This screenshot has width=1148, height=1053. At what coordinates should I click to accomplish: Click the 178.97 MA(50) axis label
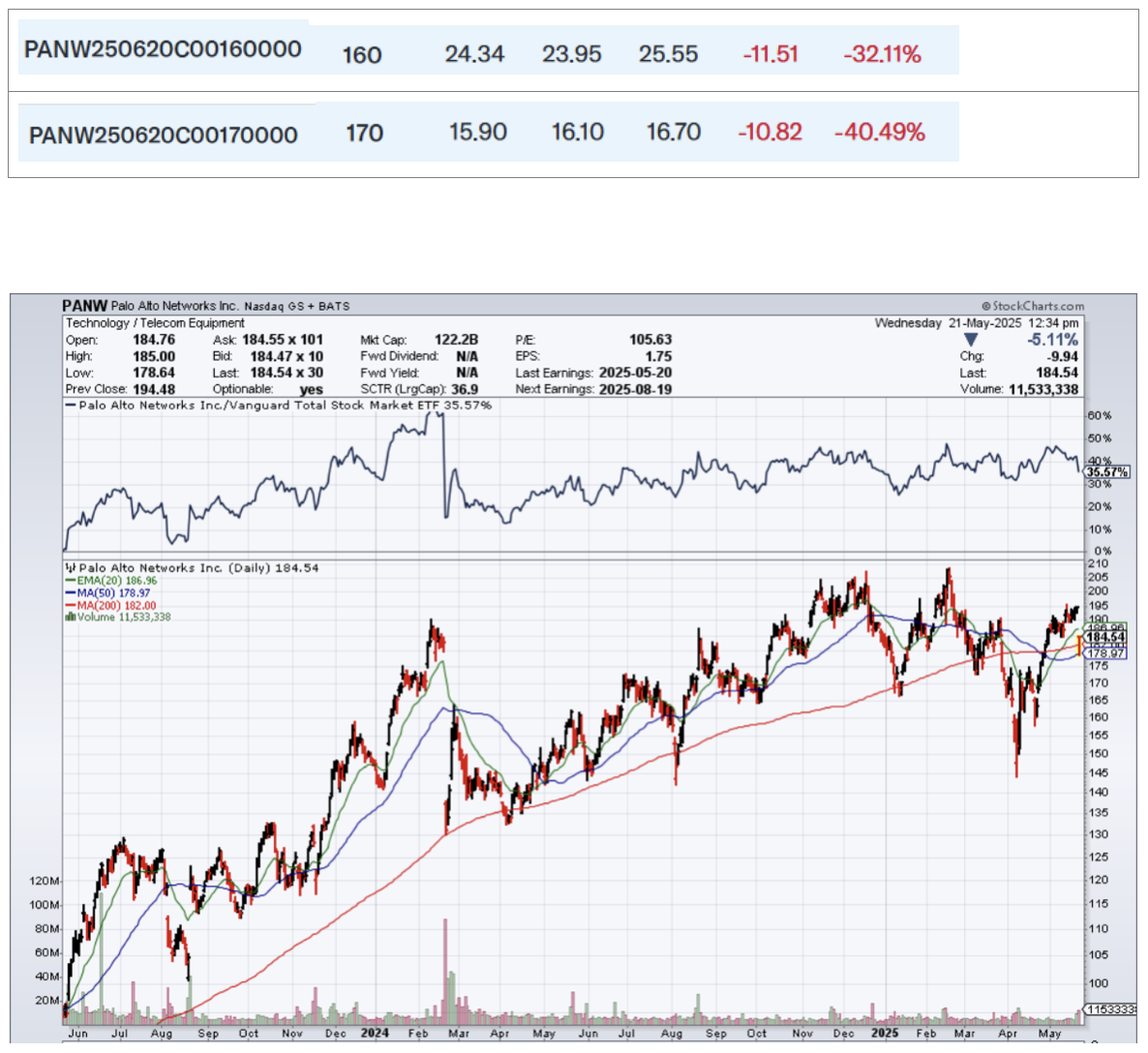point(1105,653)
